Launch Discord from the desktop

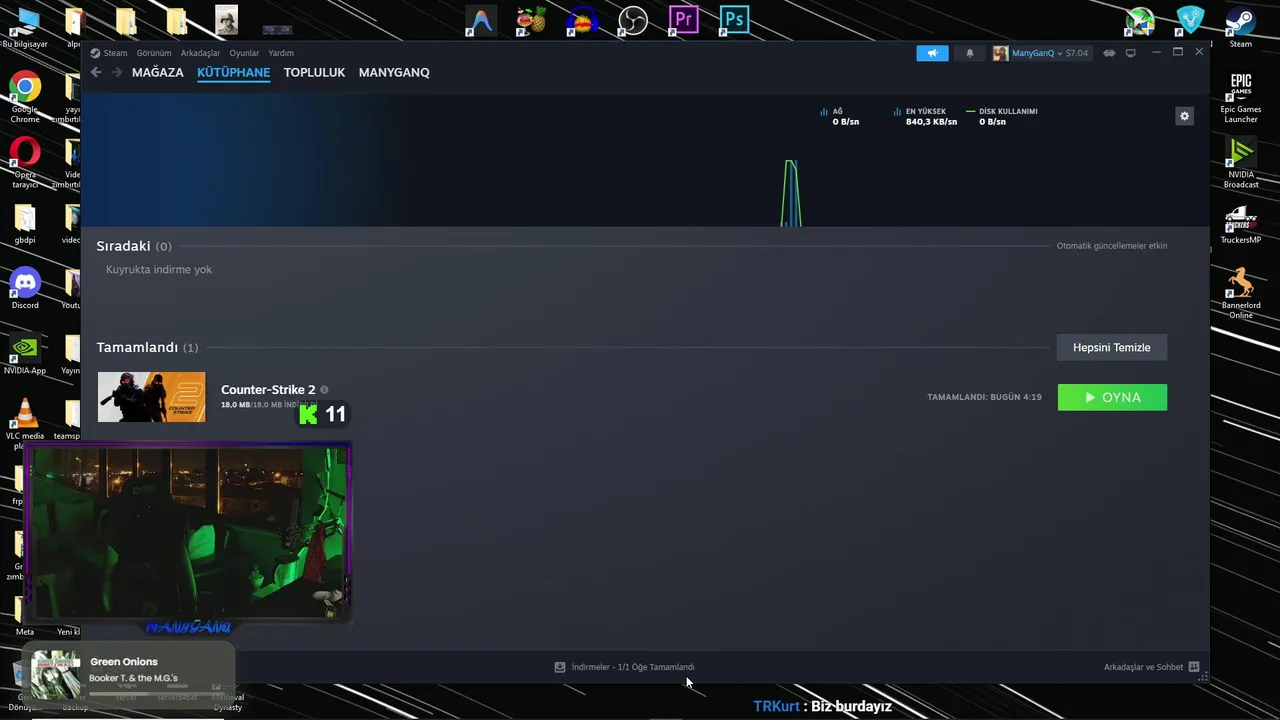[25, 289]
